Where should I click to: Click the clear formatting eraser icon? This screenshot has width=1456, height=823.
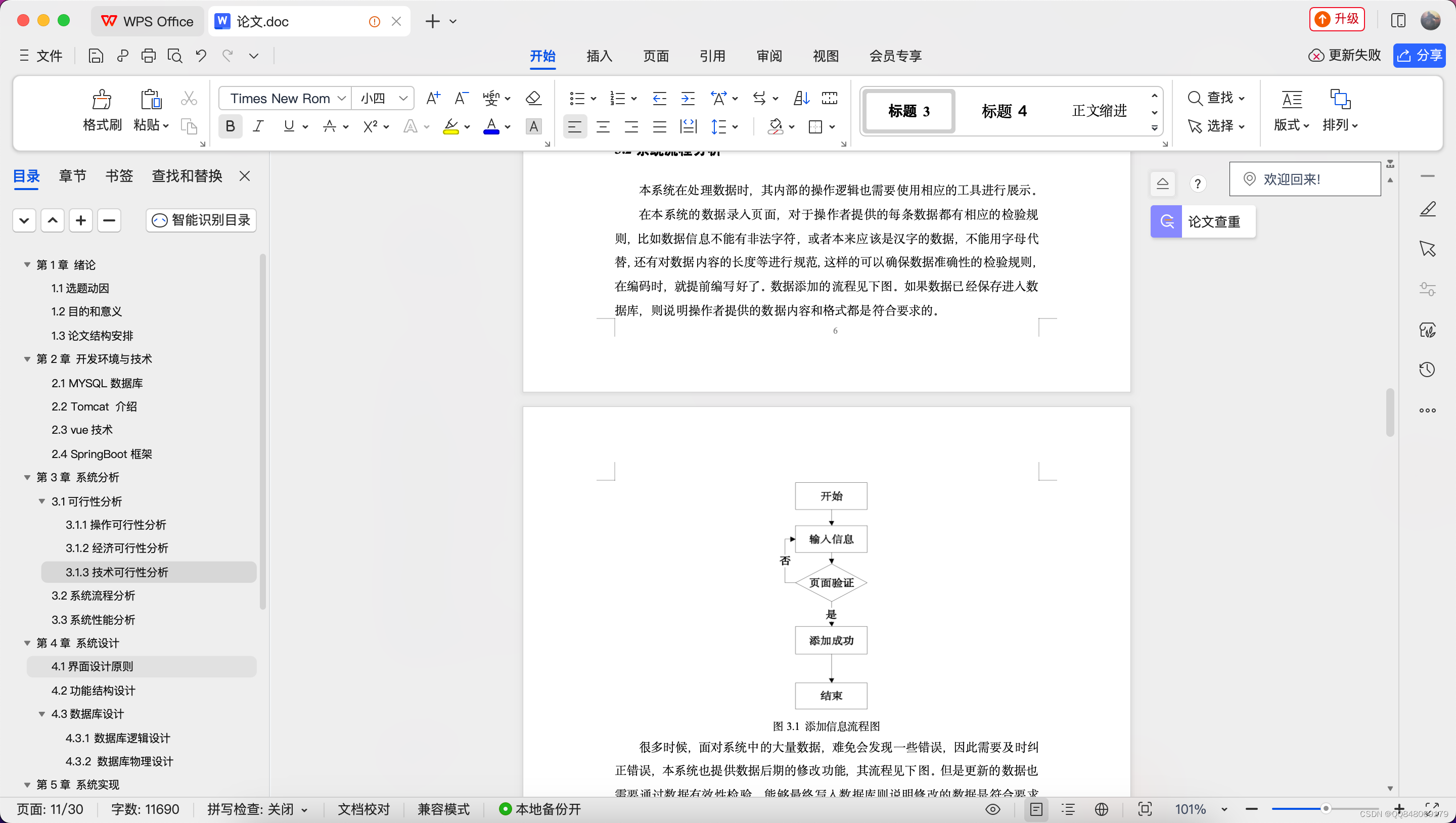[533, 99]
